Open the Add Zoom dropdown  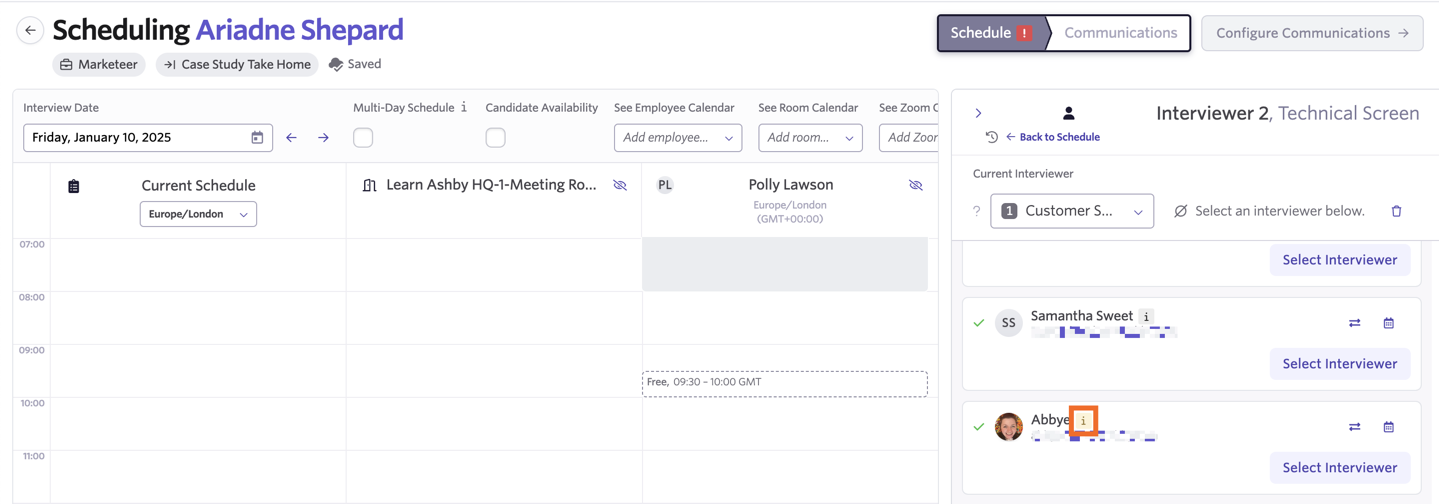(908, 137)
